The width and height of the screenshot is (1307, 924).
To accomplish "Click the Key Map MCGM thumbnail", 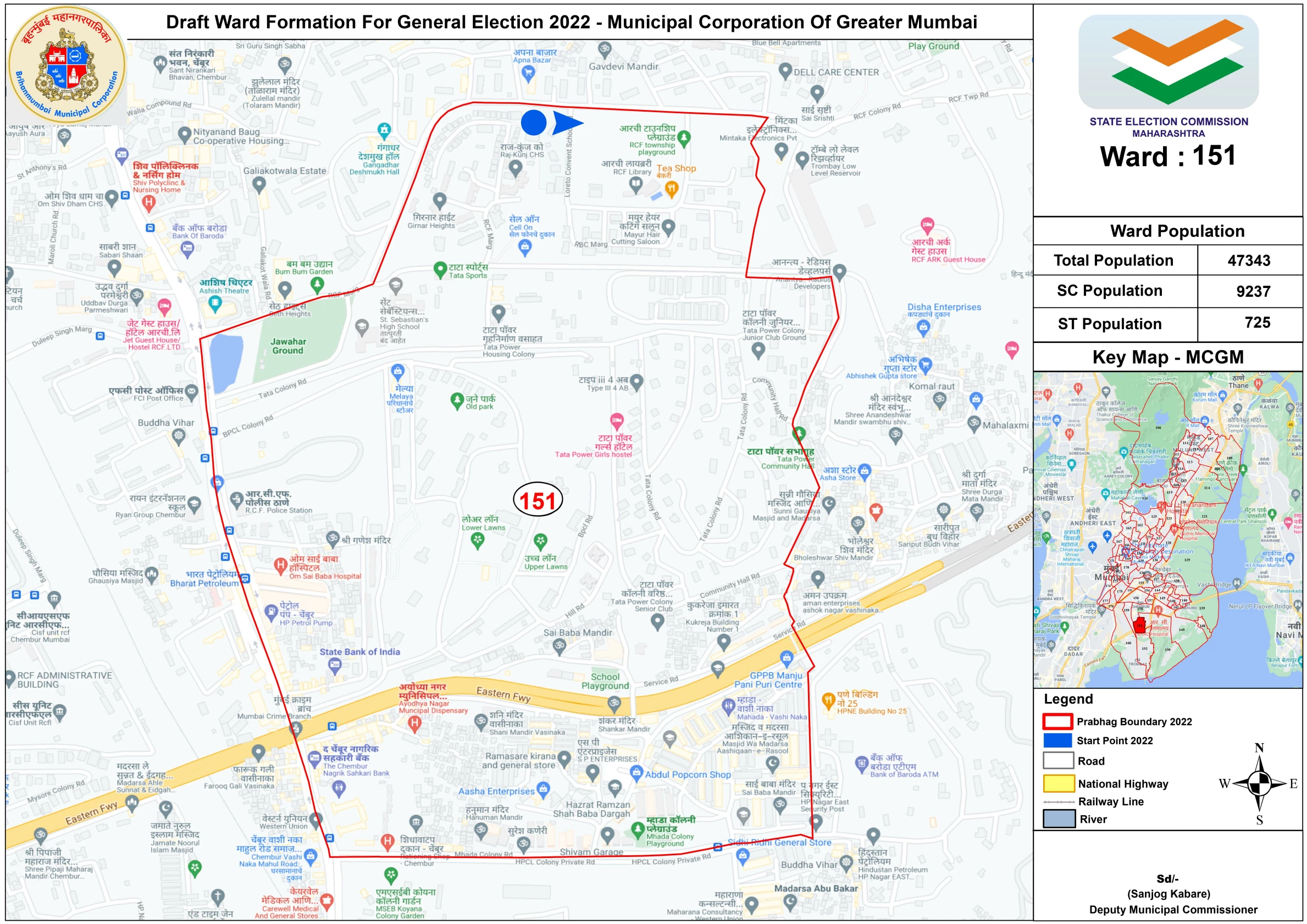I will point(1167,529).
